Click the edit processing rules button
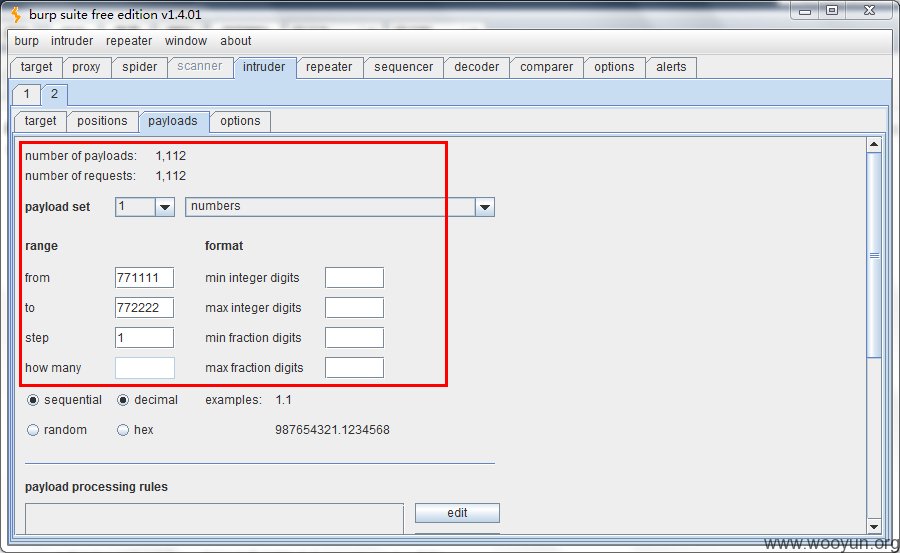This screenshot has width=900, height=553. click(x=457, y=513)
